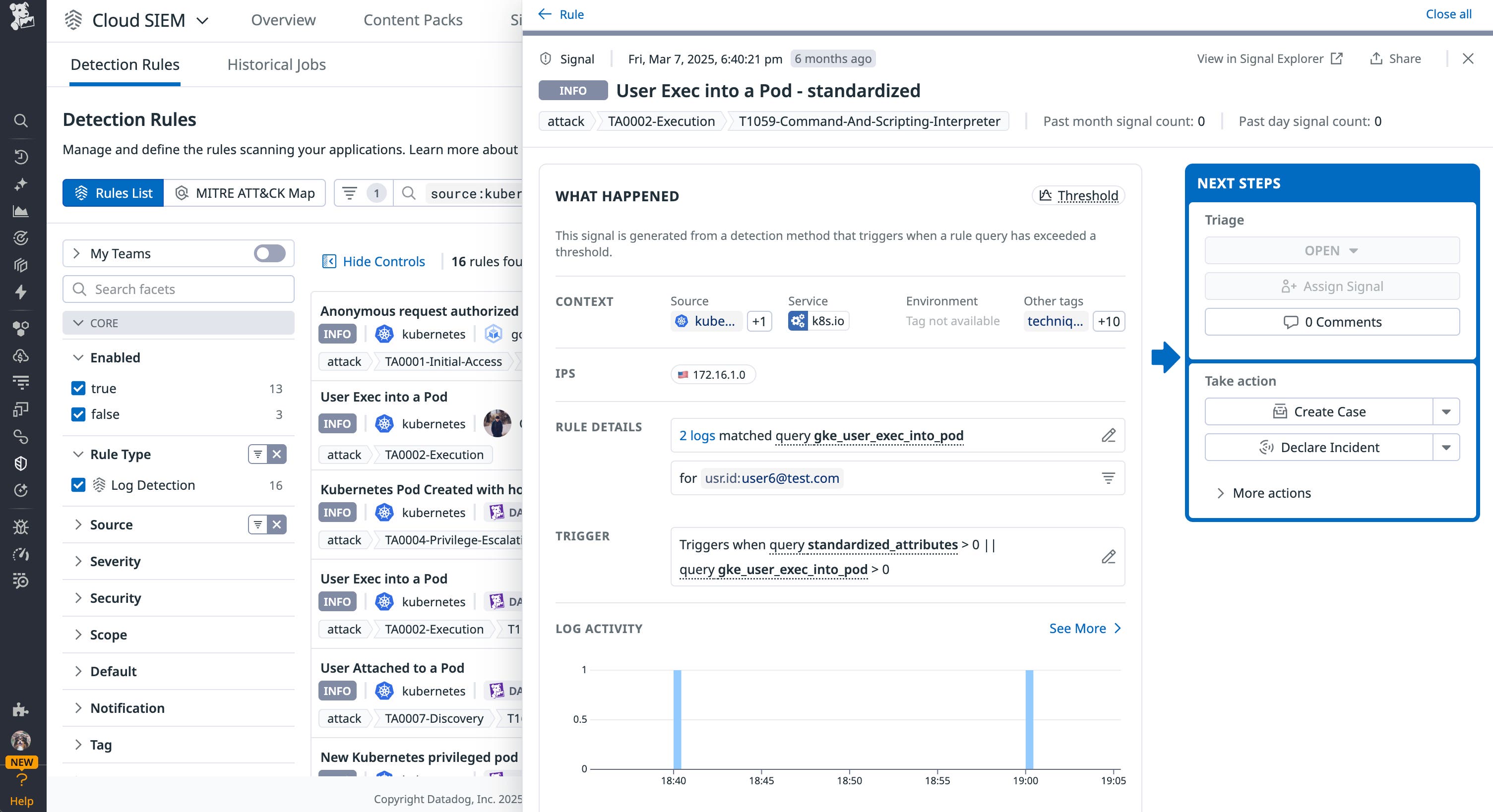Open the Create Case dropdown arrow

[x=1447, y=411]
